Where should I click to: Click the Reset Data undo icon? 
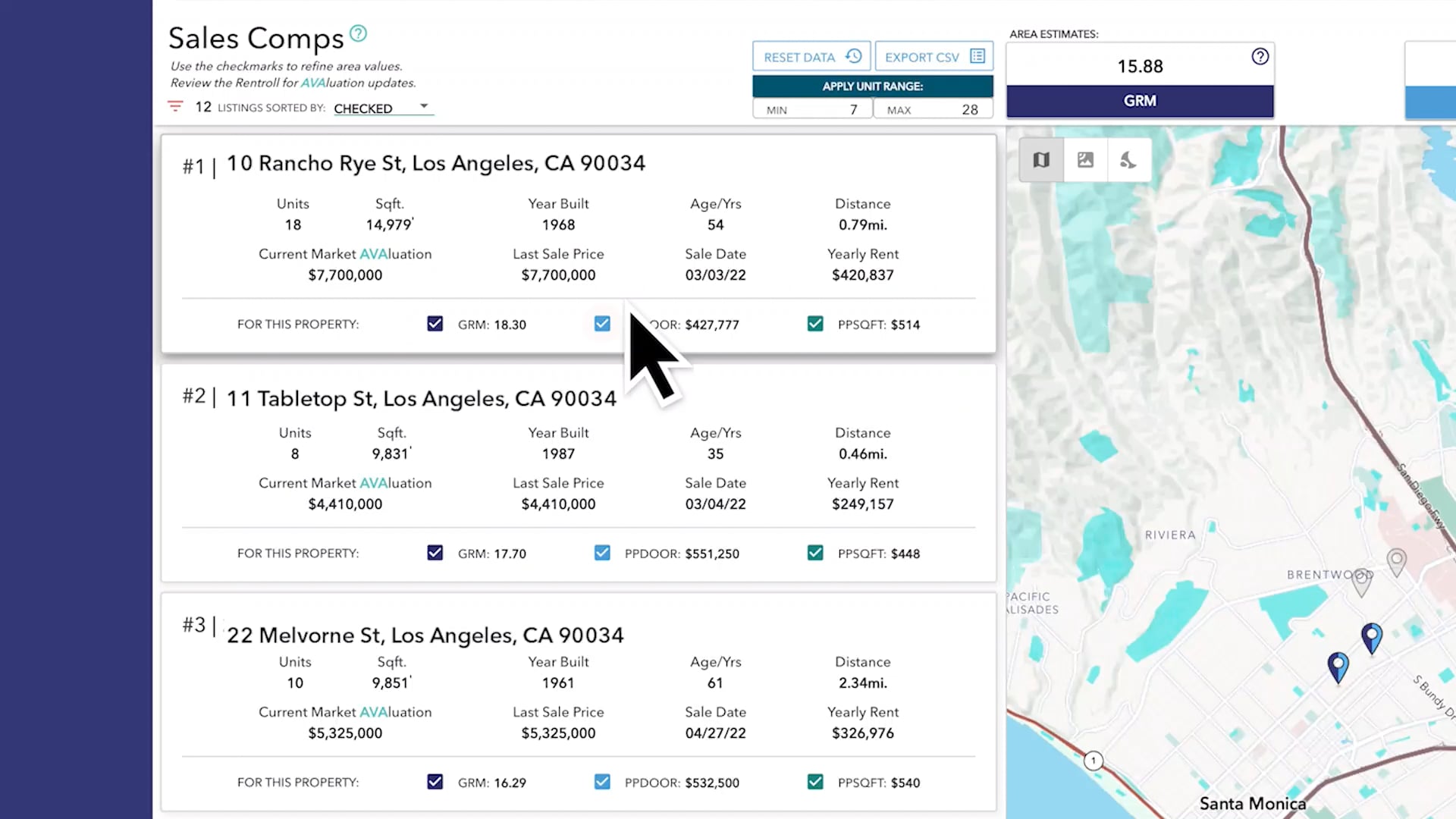coord(853,55)
